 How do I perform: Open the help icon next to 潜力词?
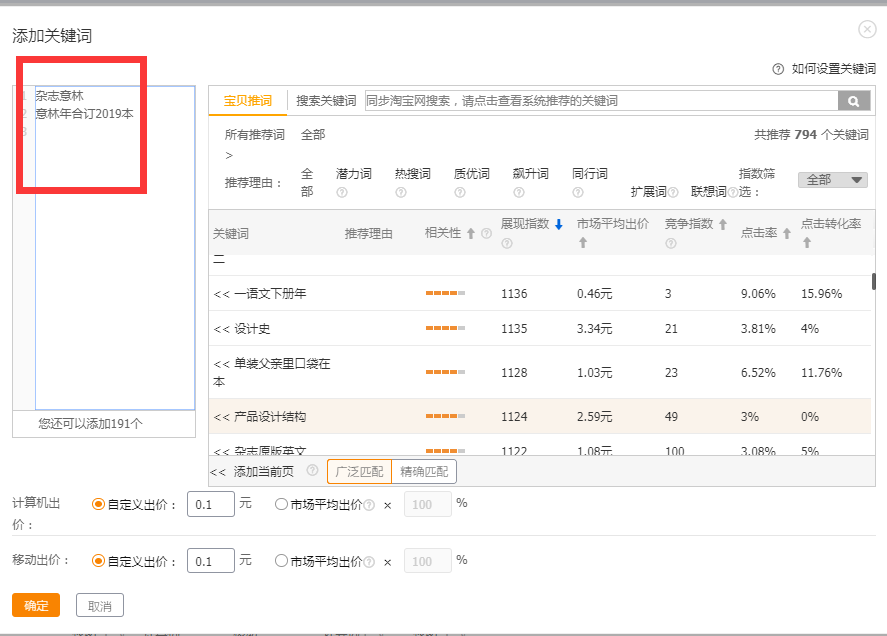(x=340, y=190)
